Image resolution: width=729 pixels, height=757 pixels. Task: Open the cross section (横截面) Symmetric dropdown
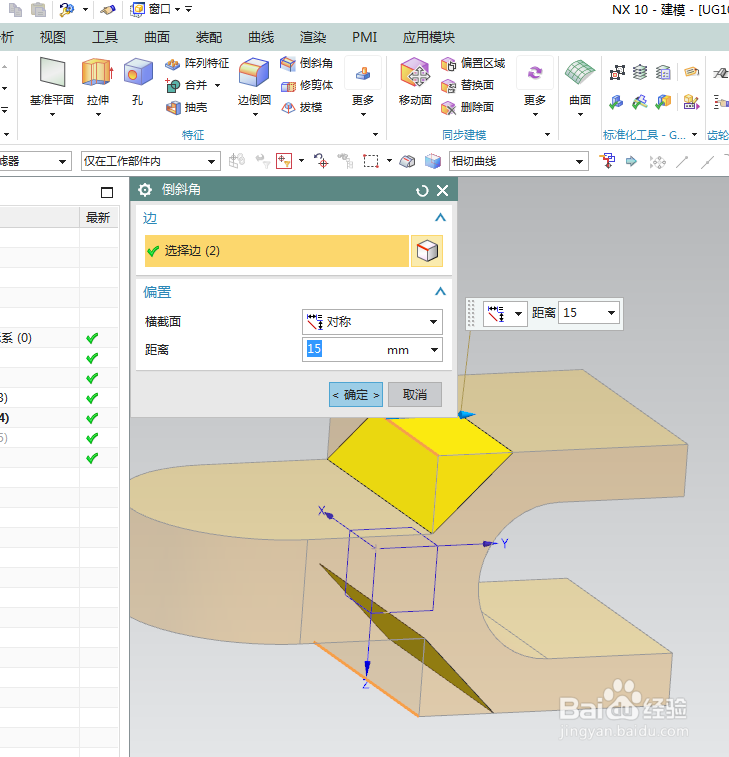tap(372, 322)
